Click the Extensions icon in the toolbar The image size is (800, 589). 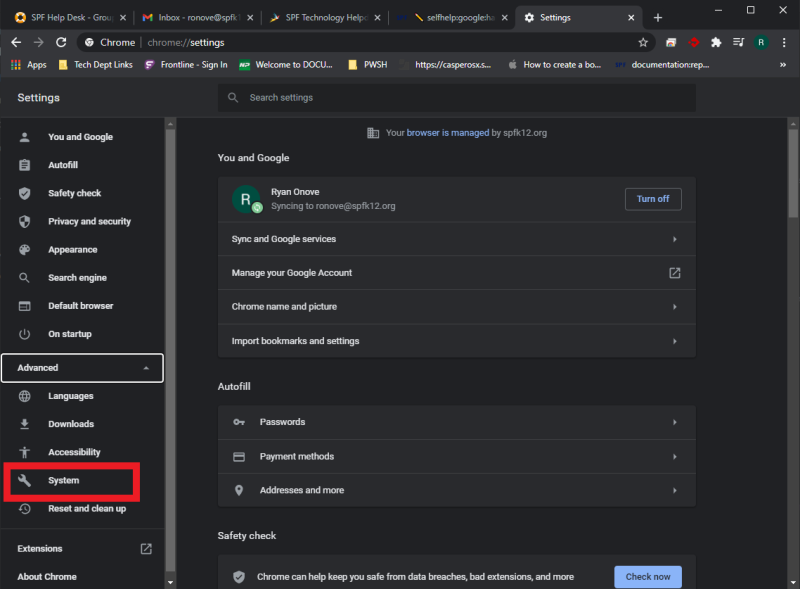coord(714,42)
